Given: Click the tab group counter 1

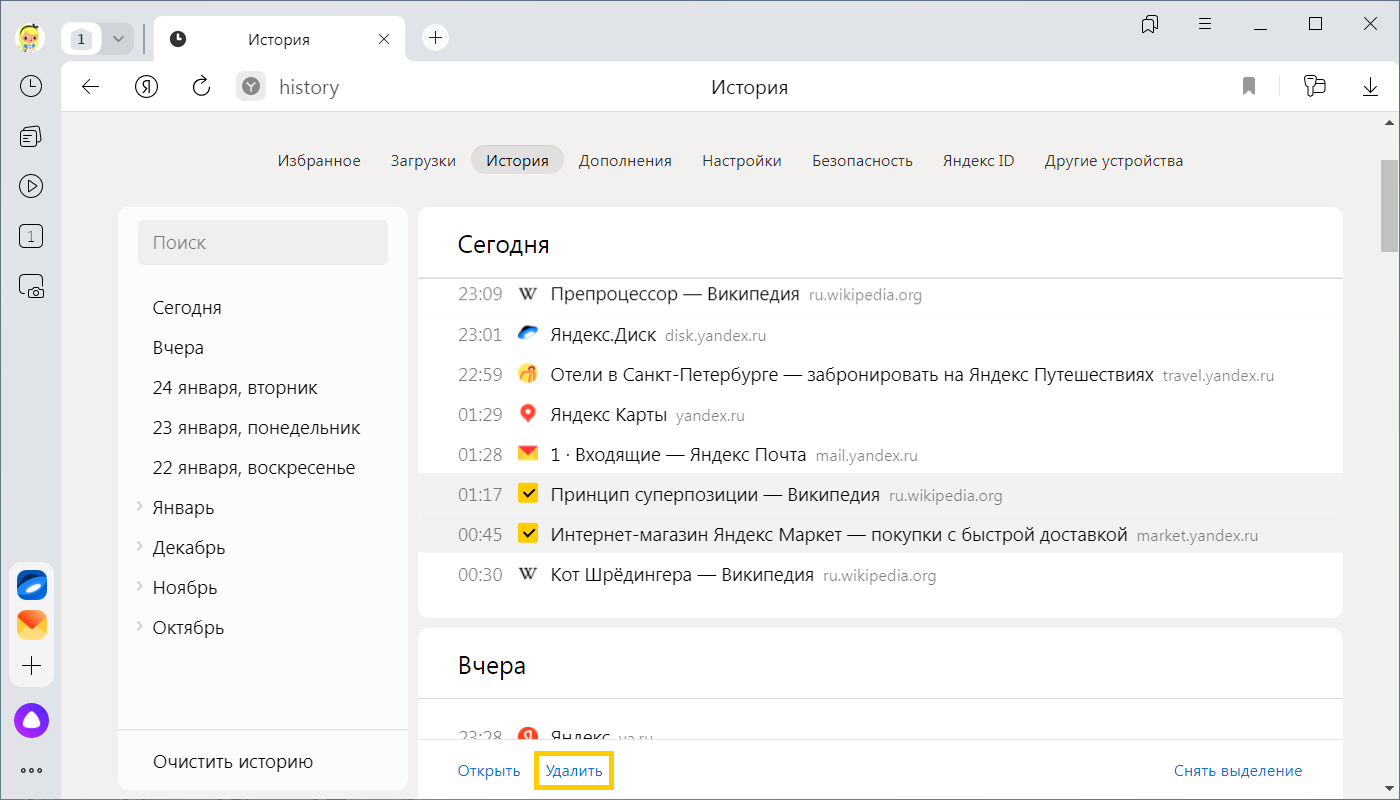Looking at the screenshot, I should 83,39.
